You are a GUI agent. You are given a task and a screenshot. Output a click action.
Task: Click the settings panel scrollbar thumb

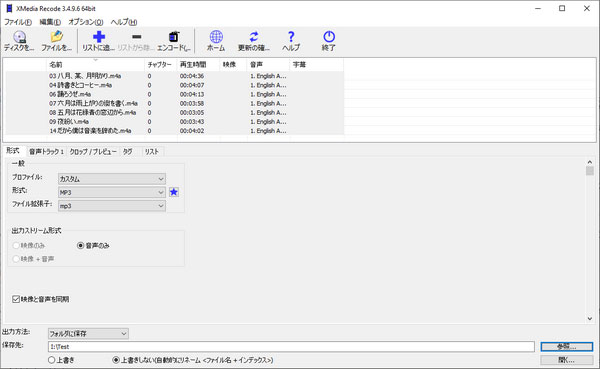pyautogui.click(x=590, y=171)
